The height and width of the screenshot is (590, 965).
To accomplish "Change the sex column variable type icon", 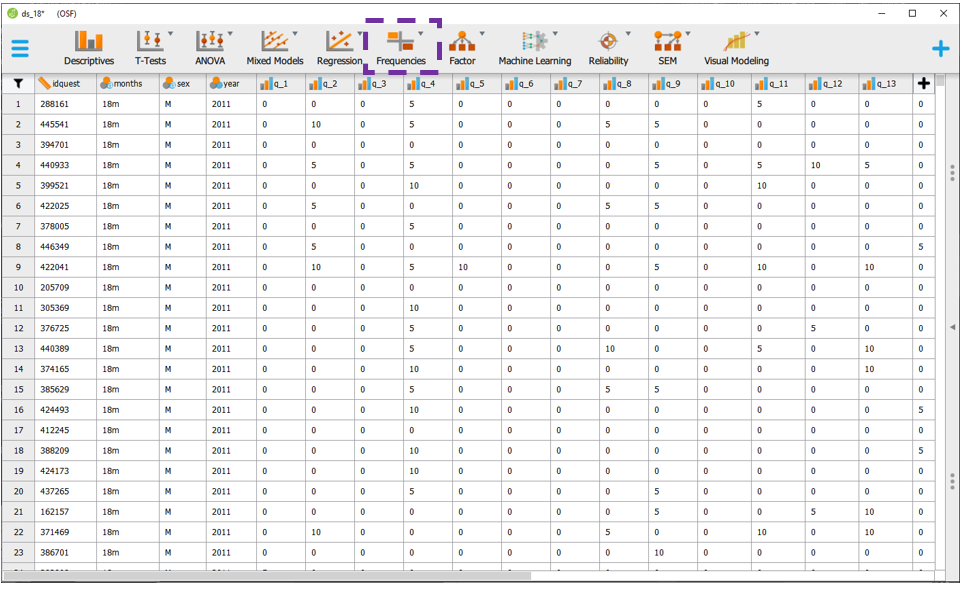I will [170, 84].
